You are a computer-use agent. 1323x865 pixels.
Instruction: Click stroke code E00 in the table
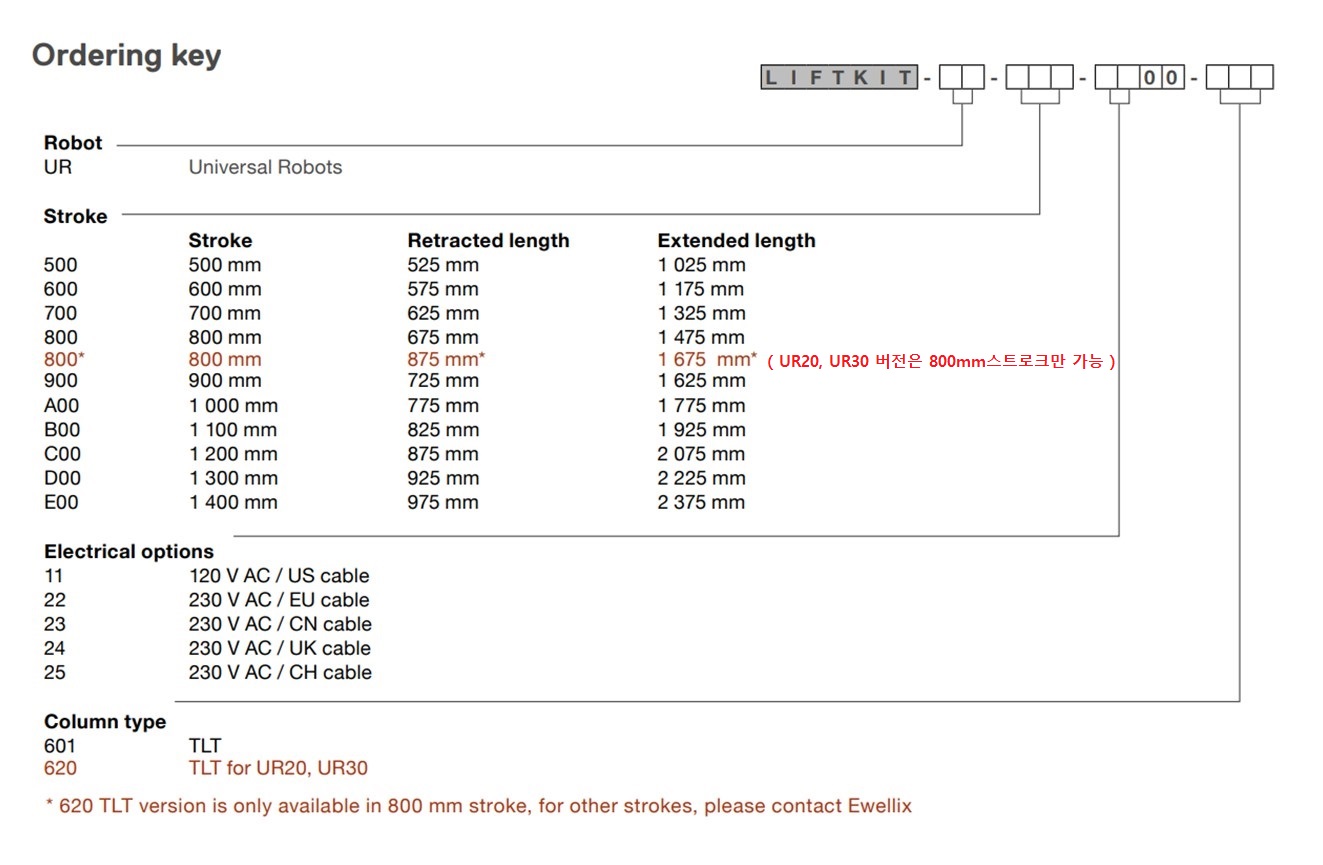pyautogui.click(x=61, y=502)
